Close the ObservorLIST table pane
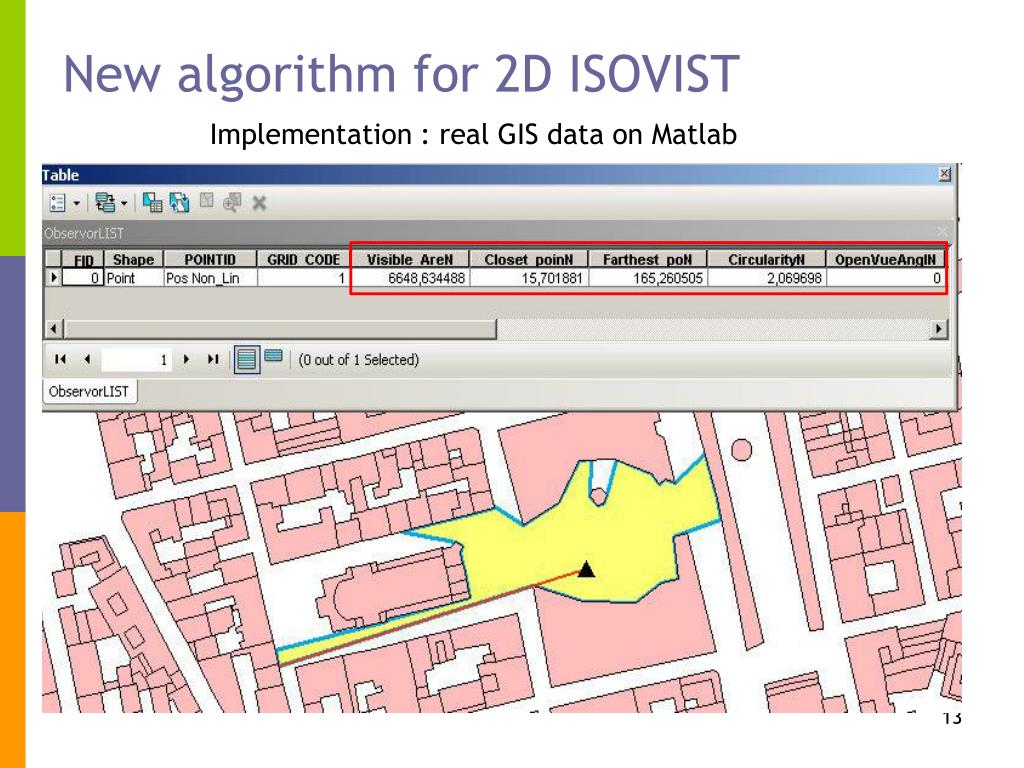This screenshot has width=1024, height=768. coord(942,232)
